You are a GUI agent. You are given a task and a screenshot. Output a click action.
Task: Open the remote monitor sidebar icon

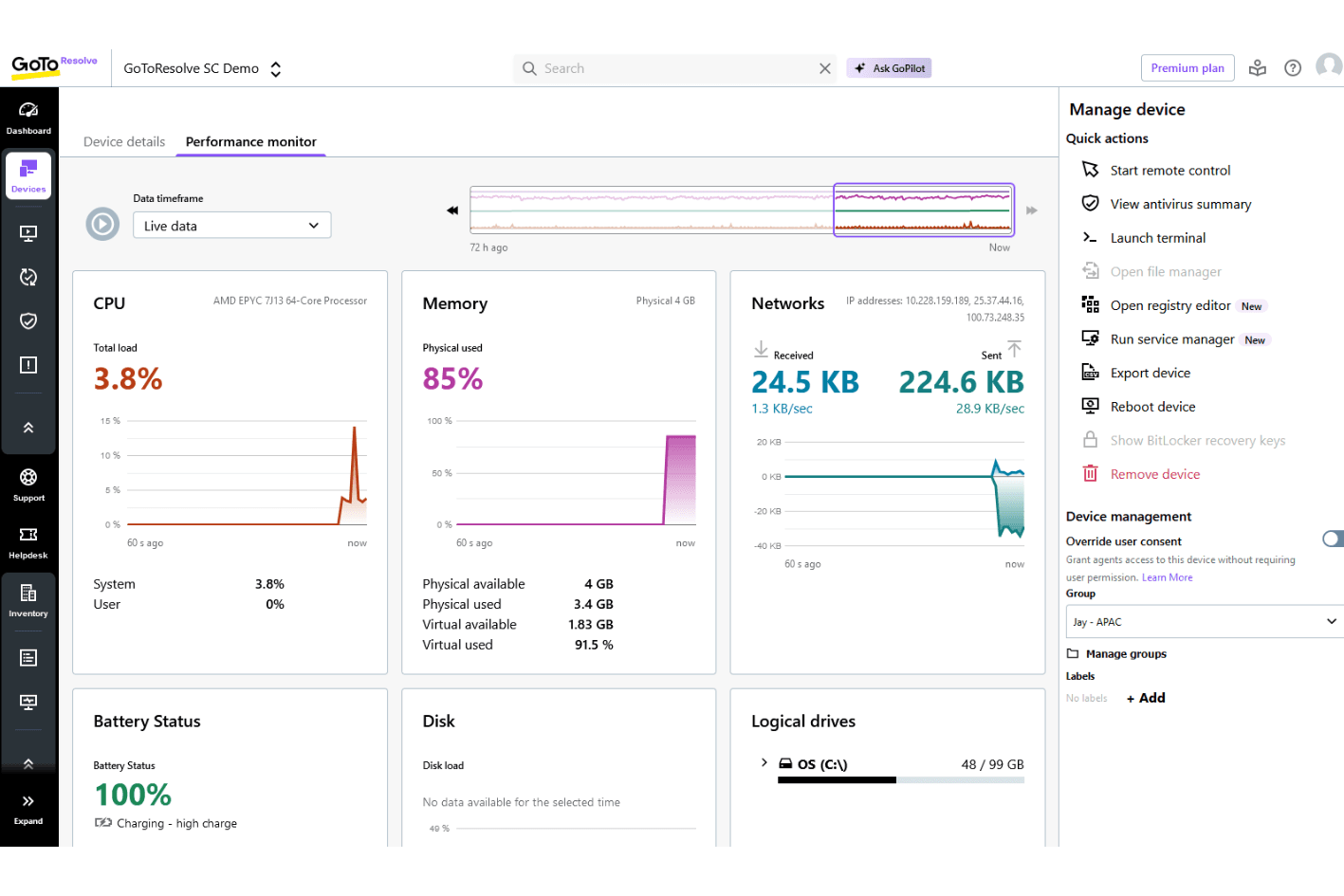pos(28,233)
